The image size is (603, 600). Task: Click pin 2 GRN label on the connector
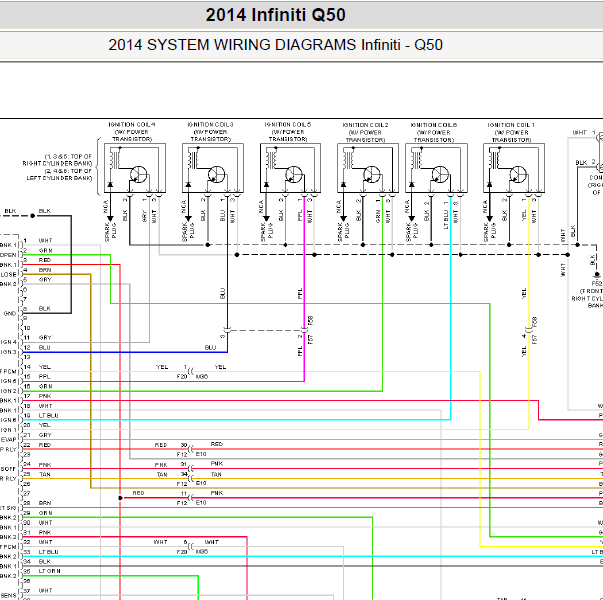pos(45,250)
